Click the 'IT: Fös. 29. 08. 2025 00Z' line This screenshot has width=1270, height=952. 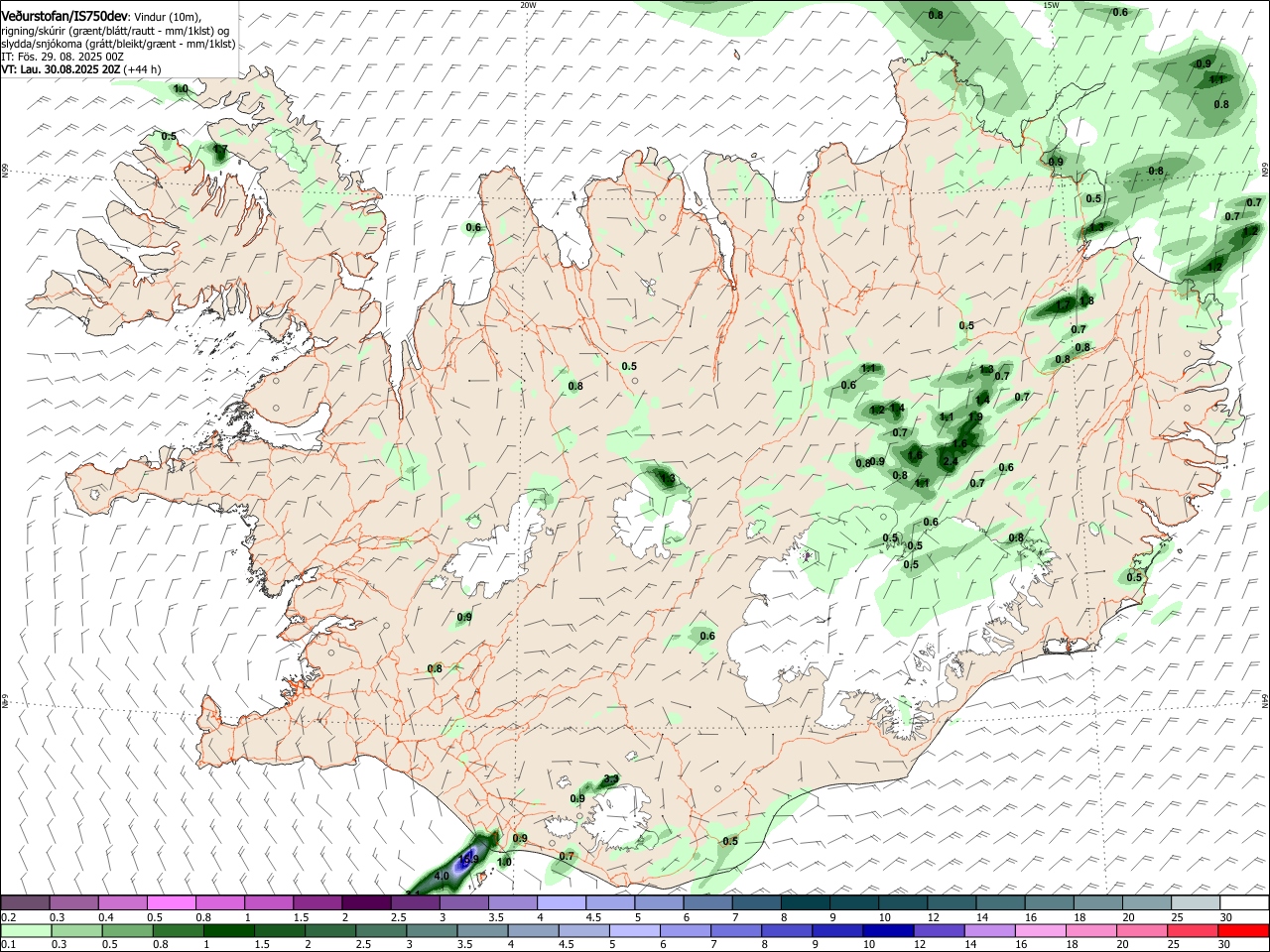63,57
